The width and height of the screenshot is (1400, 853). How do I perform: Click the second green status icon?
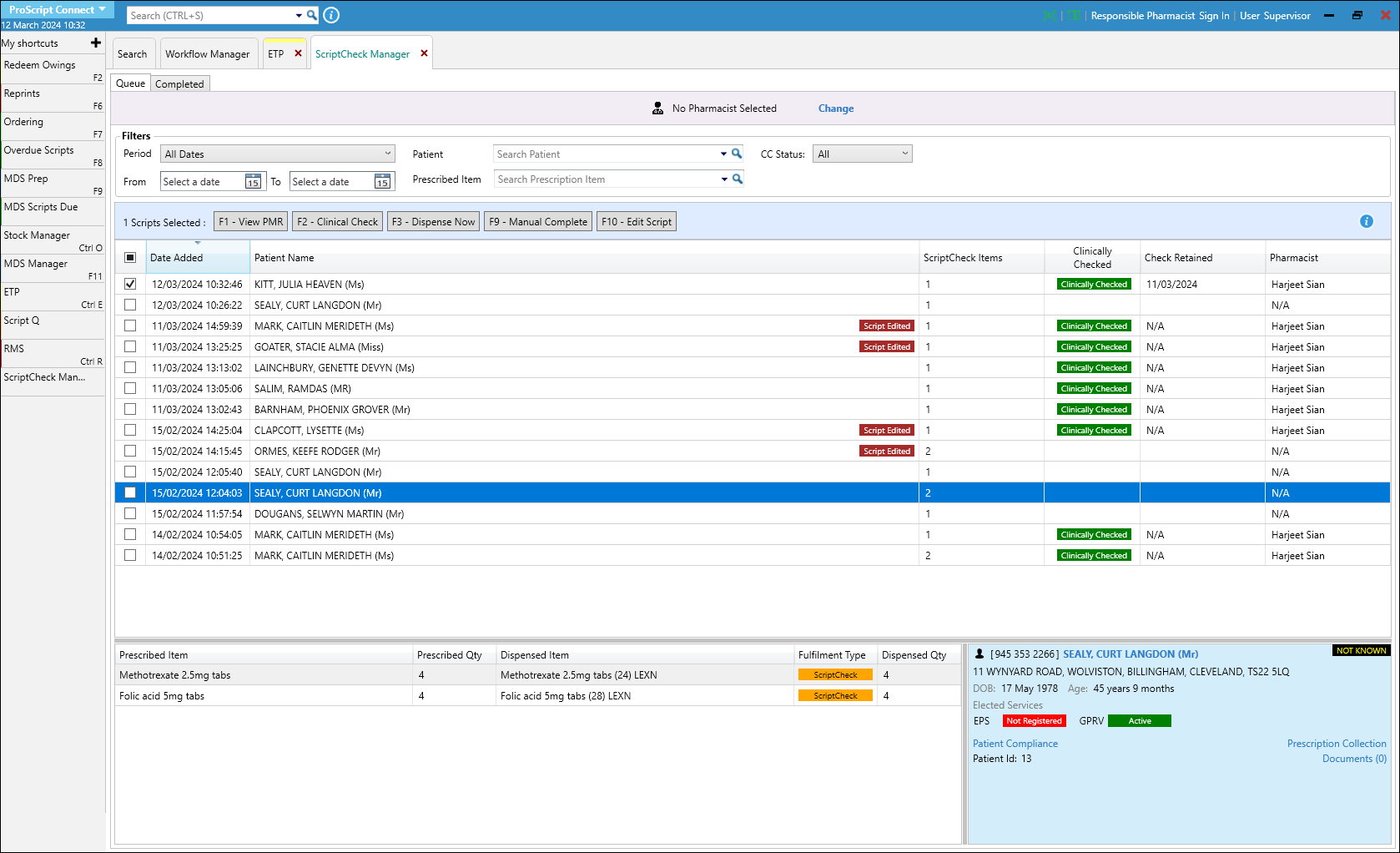pos(1073,15)
